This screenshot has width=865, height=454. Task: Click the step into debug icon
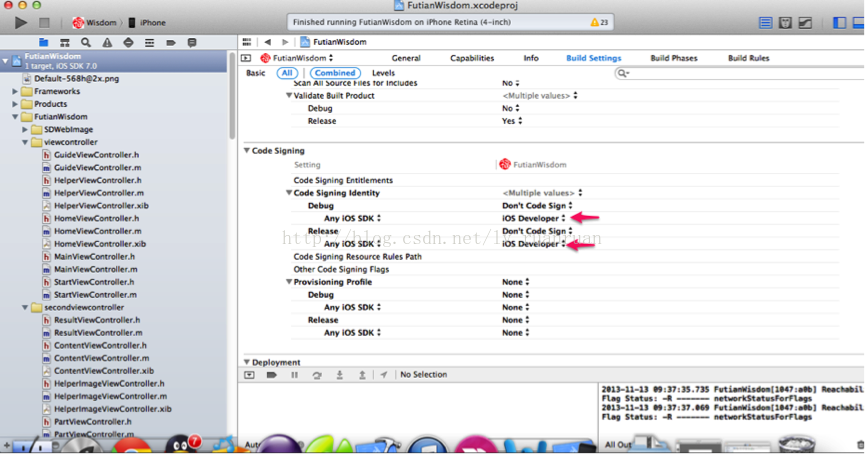[340, 375]
